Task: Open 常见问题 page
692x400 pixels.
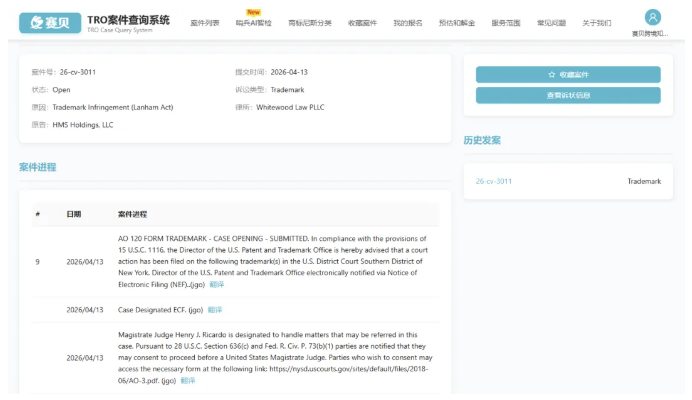Action: tap(552, 22)
